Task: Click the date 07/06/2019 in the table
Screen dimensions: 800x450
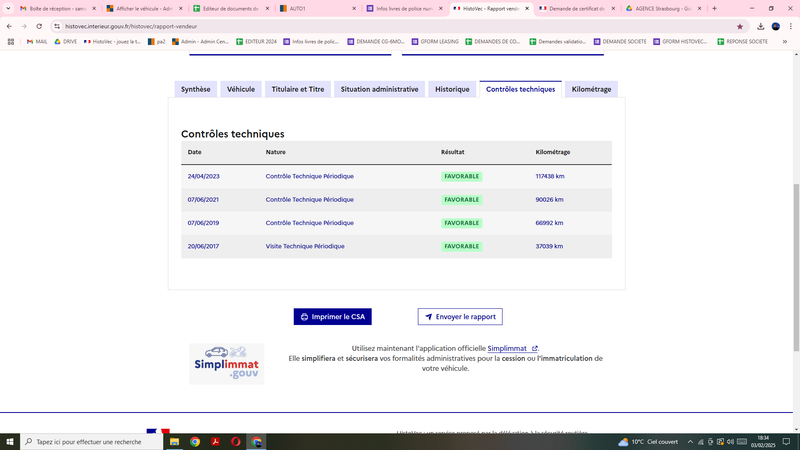Action: coord(203,223)
